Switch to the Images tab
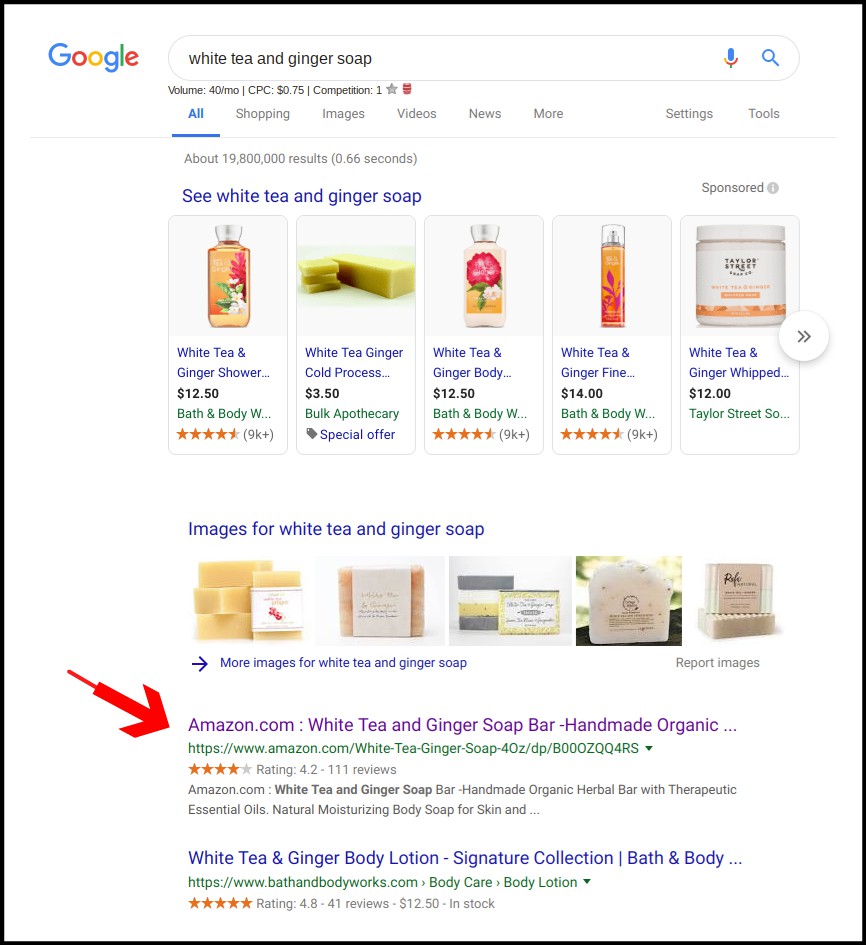 [x=343, y=113]
